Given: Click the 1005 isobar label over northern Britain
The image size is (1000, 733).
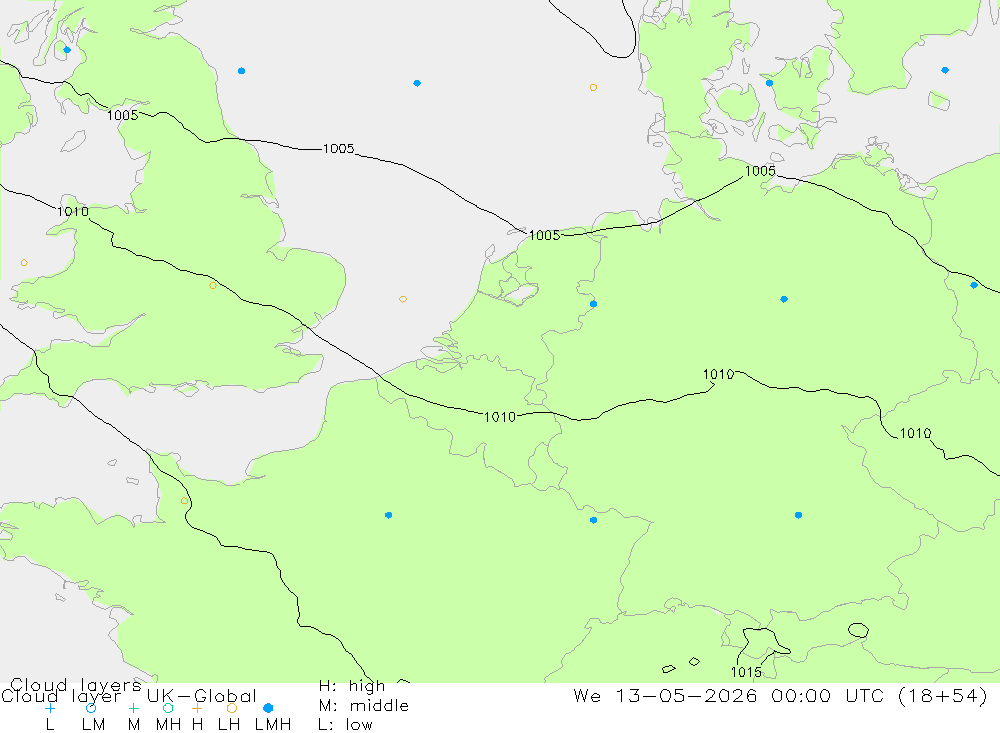Looking at the screenshot, I should pos(122,115).
